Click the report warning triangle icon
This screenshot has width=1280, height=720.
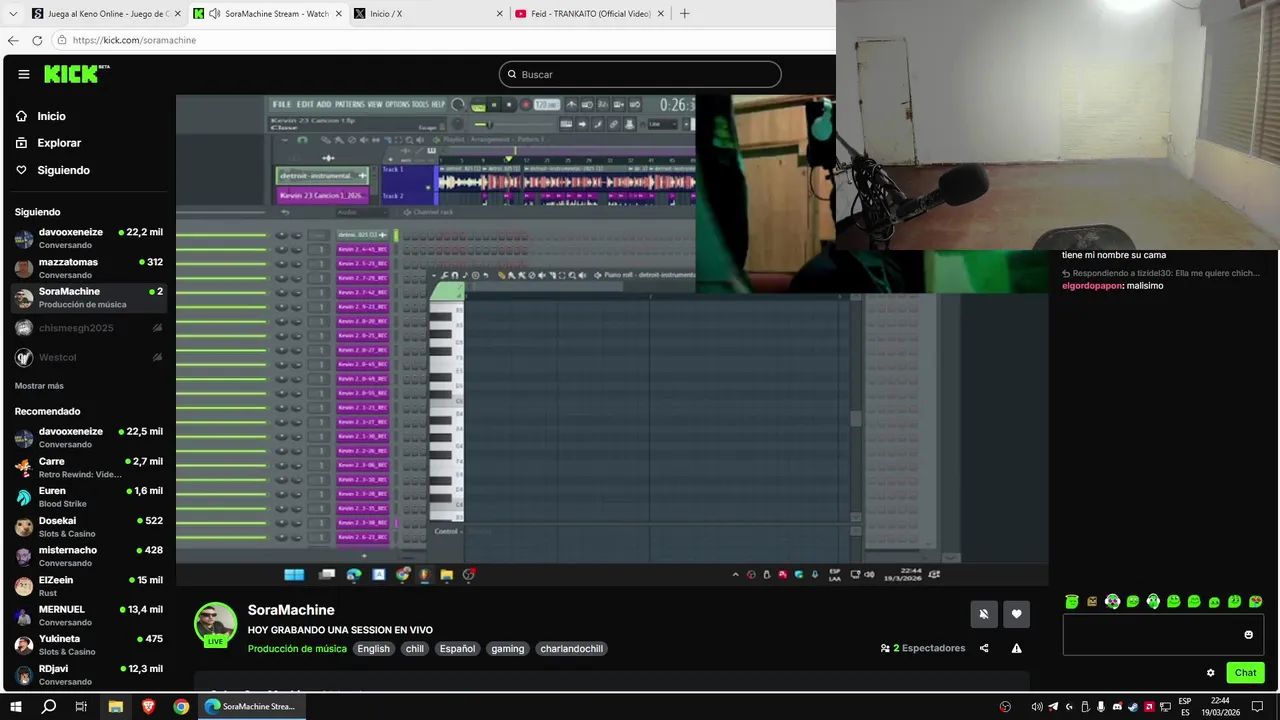click(1016, 648)
